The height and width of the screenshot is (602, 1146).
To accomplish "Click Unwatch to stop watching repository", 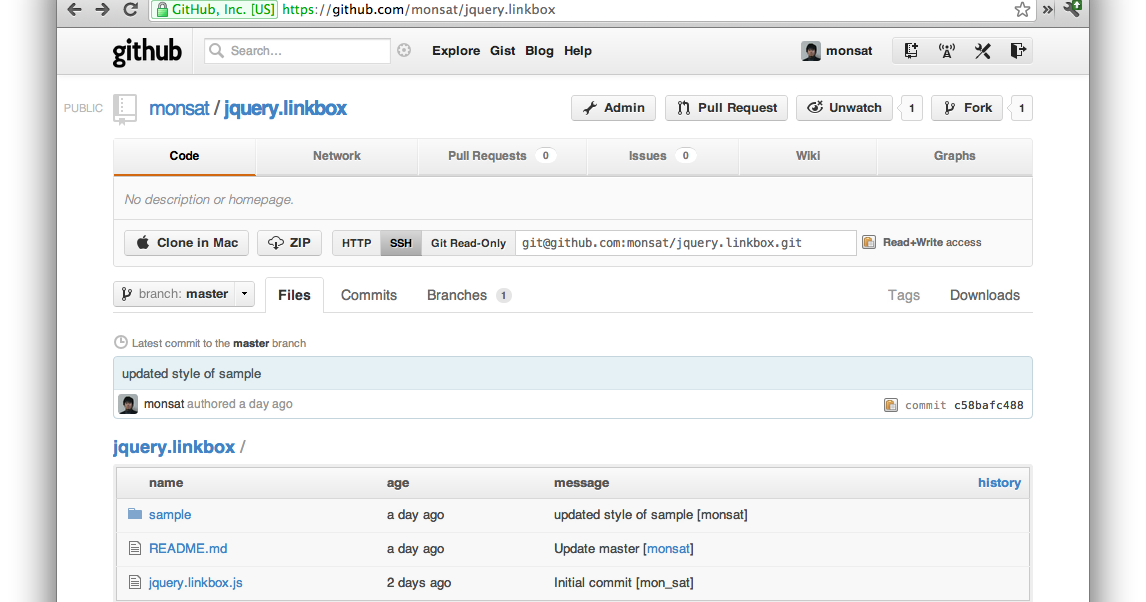I will click(844, 108).
